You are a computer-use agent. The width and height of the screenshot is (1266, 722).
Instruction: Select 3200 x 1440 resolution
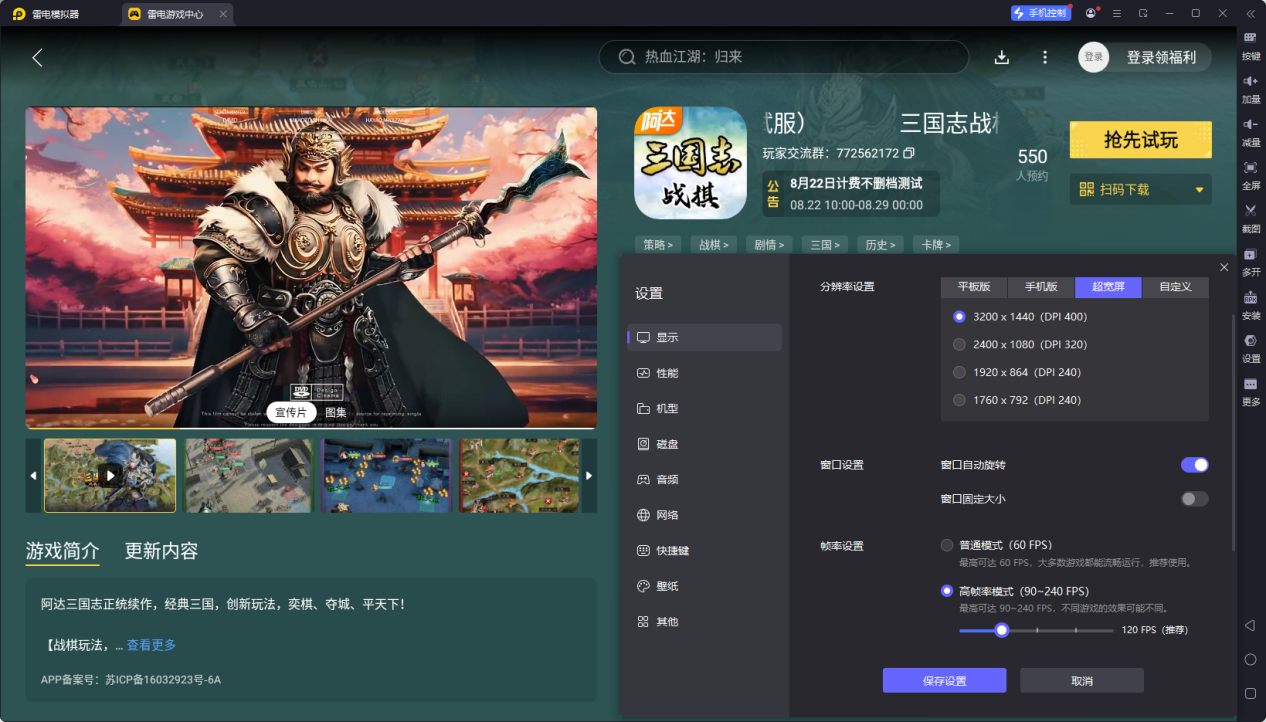pyautogui.click(x=960, y=316)
